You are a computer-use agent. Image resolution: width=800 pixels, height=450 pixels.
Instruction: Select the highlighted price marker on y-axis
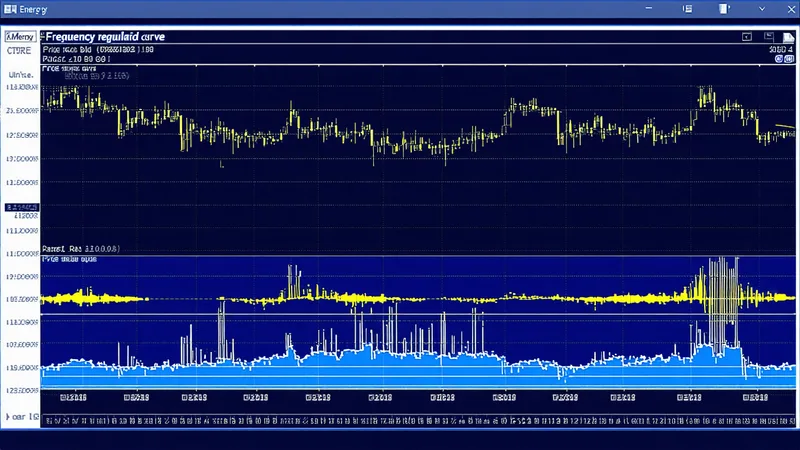[x=22, y=207]
